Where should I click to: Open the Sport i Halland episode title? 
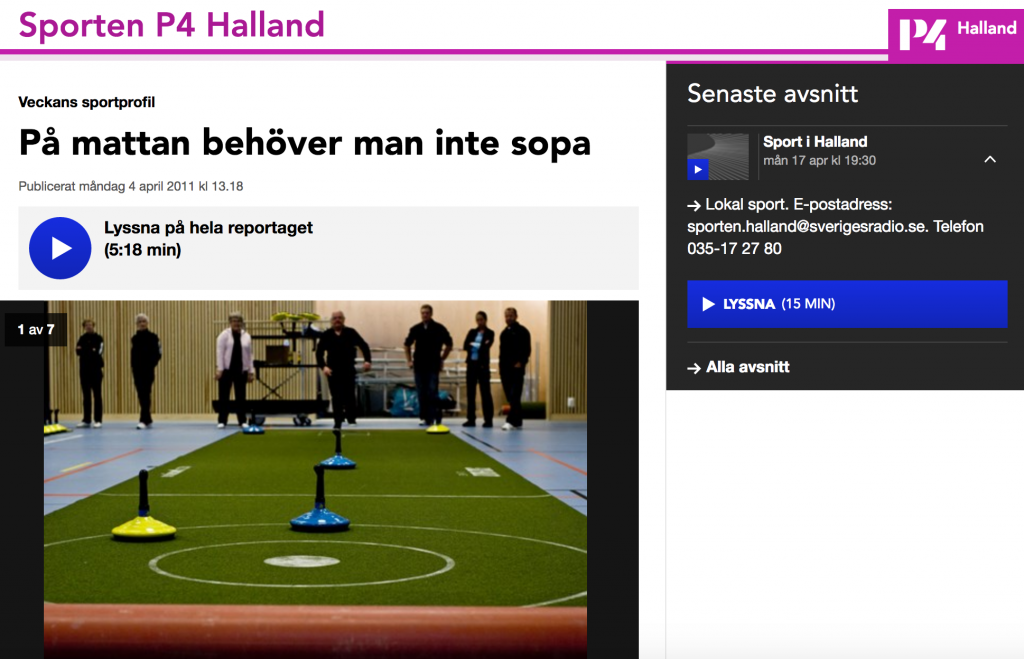(x=815, y=142)
